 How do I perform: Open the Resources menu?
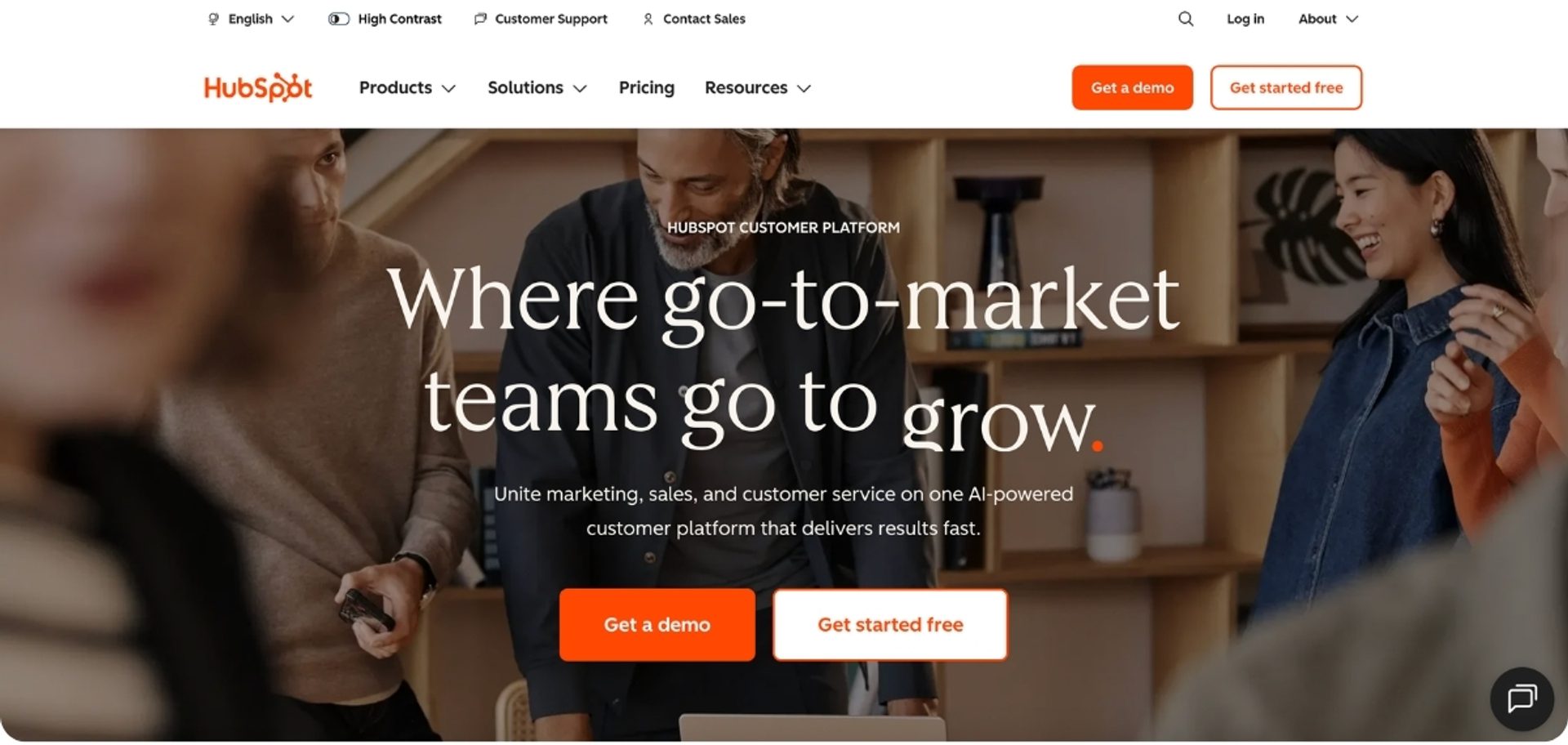(x=758, y=87)
